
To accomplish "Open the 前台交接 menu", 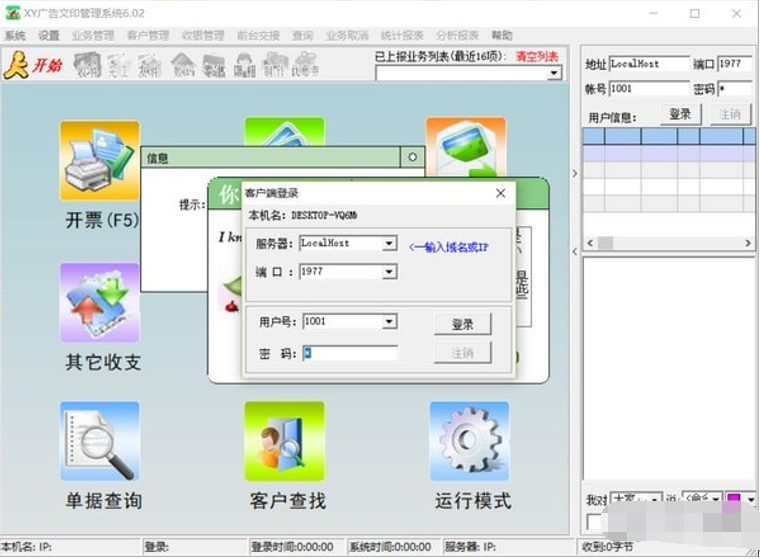I will click(258, 35).
